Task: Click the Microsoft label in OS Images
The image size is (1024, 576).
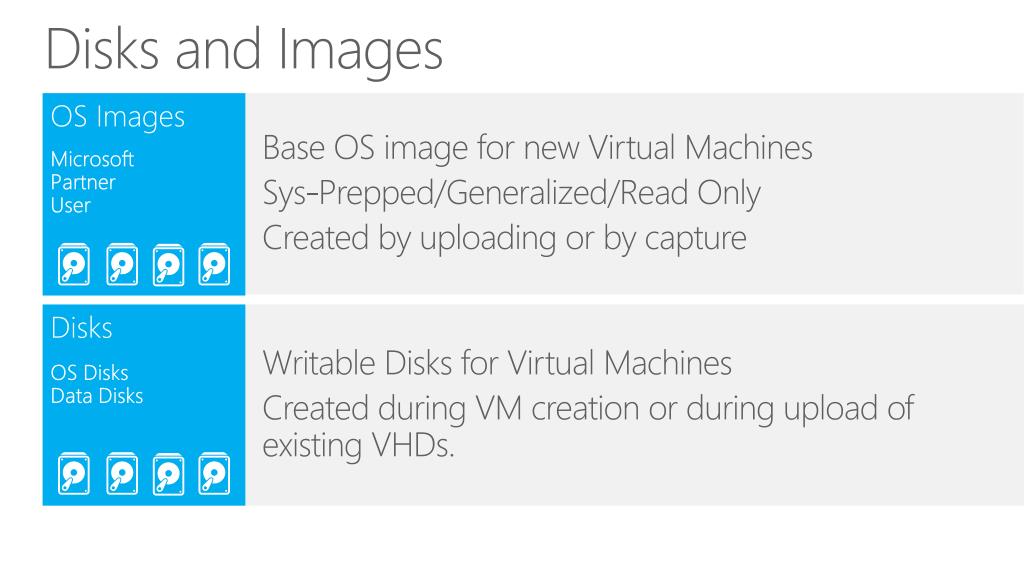Action: pos(92,159)
